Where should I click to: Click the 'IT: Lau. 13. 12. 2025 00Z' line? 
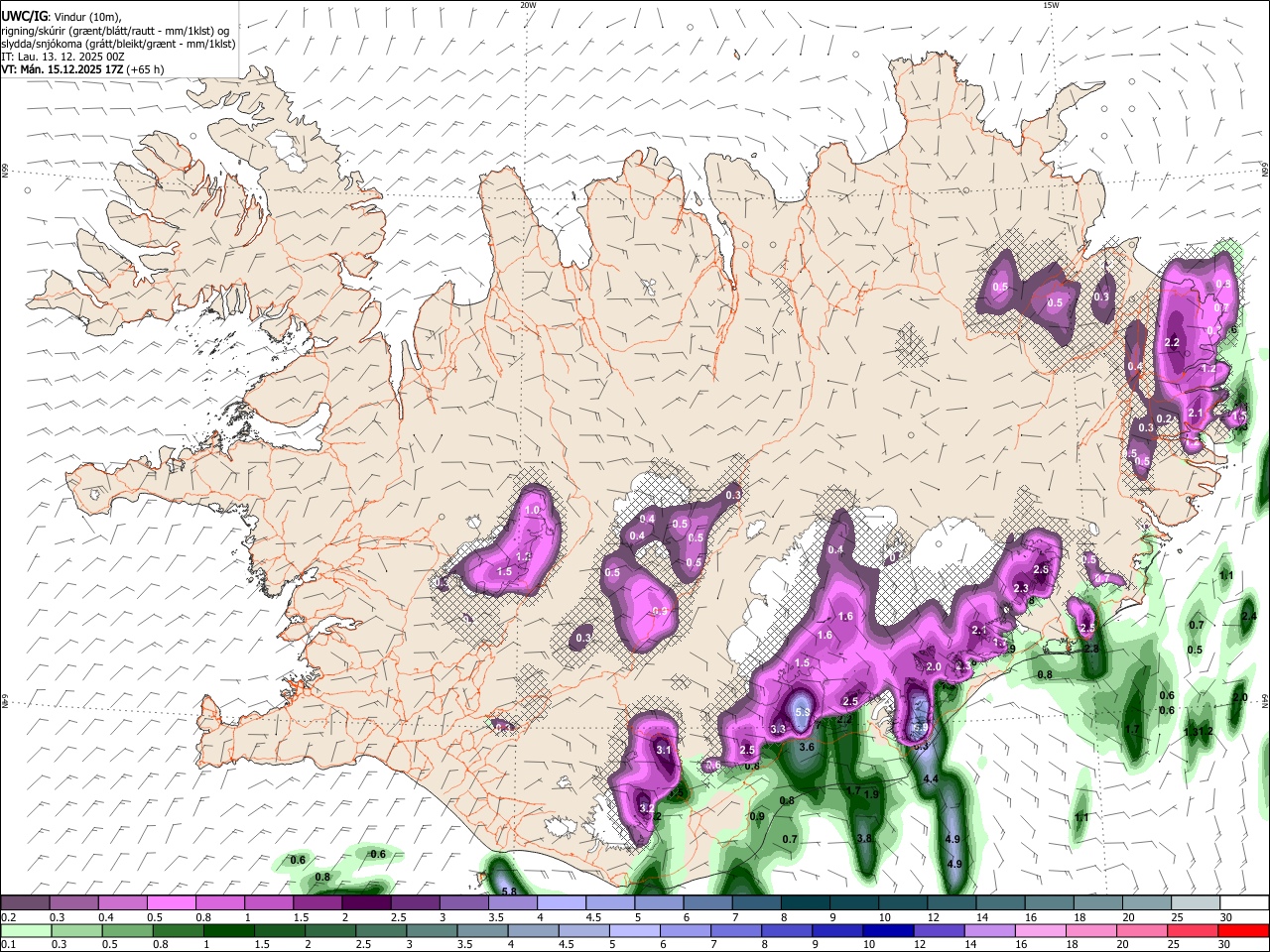[62, 57]
